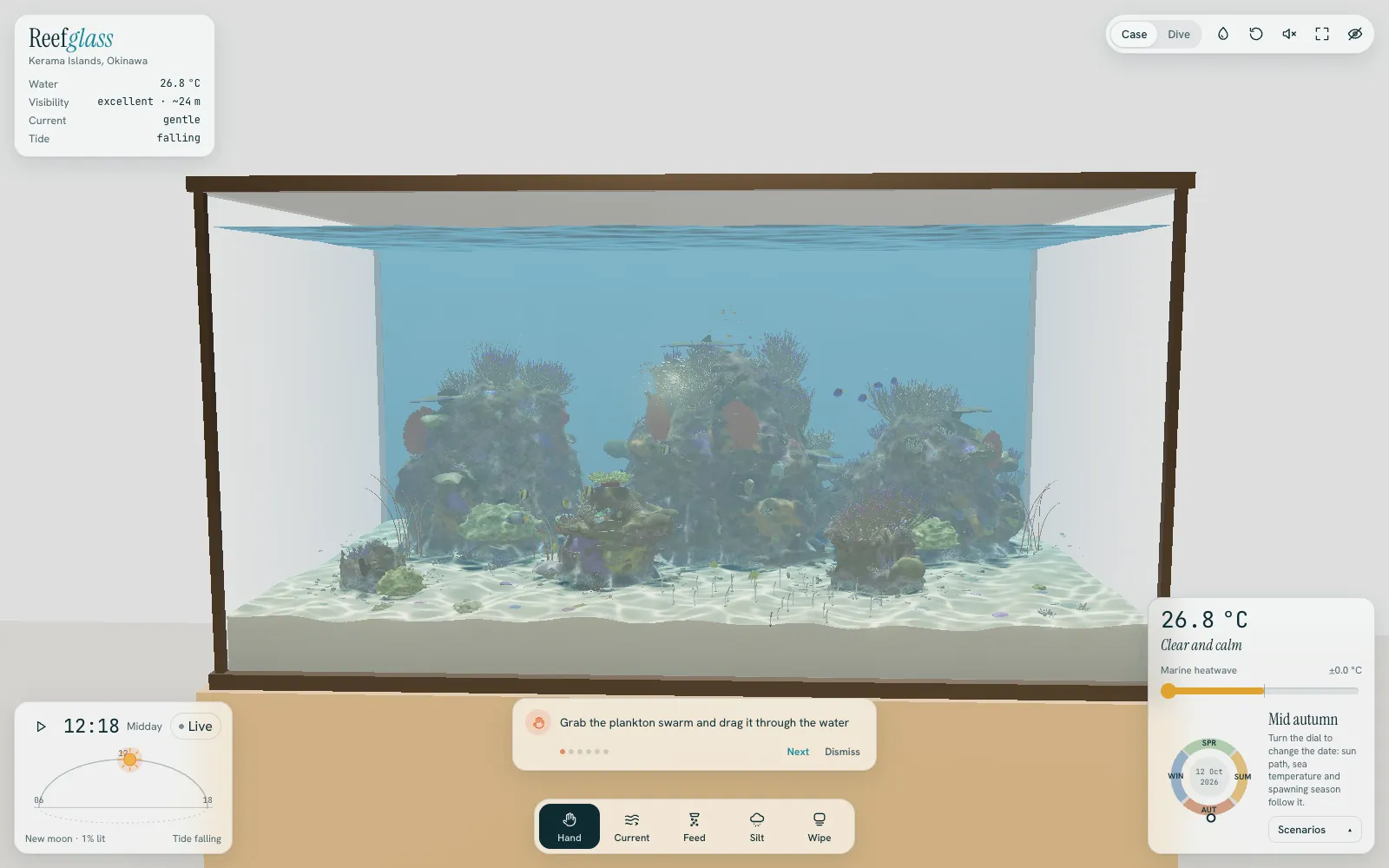The width and height of the screenshot is (1389, 868).
Task: Click the first hint pagination dot
Action: 563,752
